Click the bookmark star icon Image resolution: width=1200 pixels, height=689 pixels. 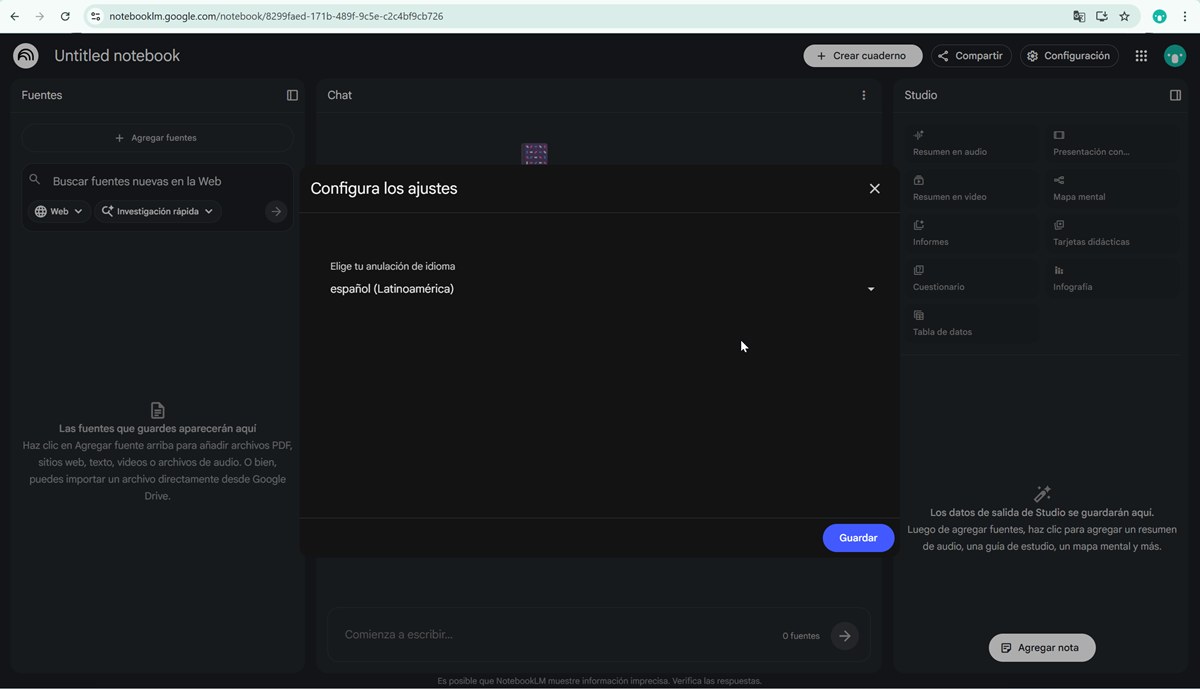click(x=1124, y=16)
